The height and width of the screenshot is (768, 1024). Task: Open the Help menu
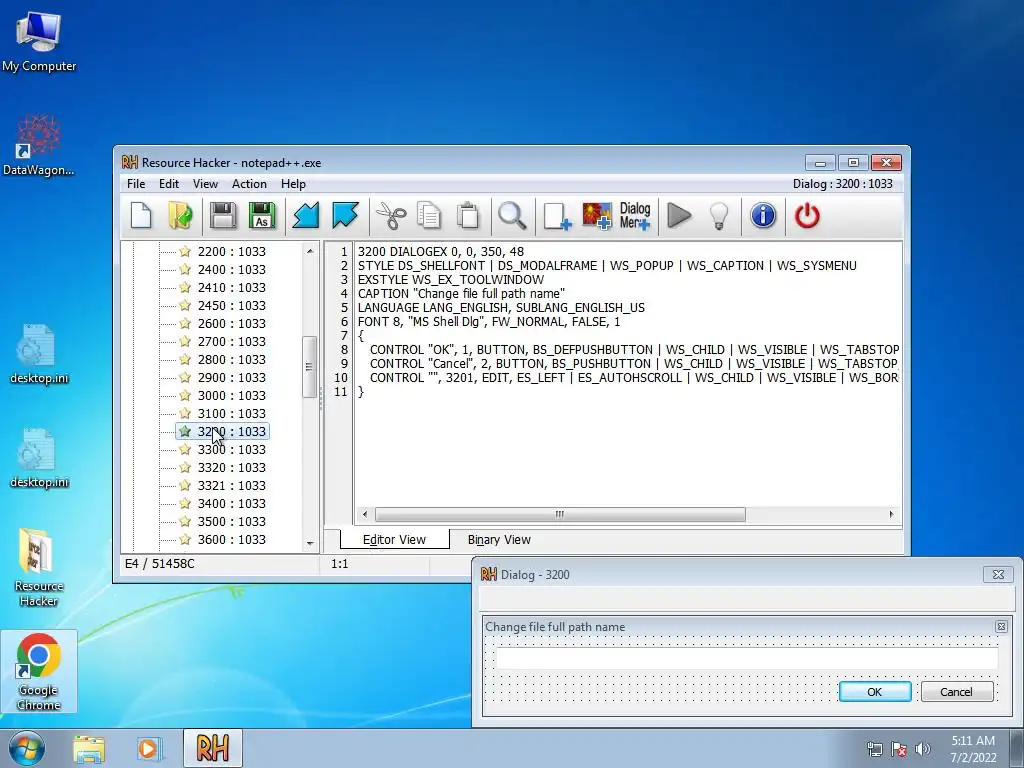point(293,184)
